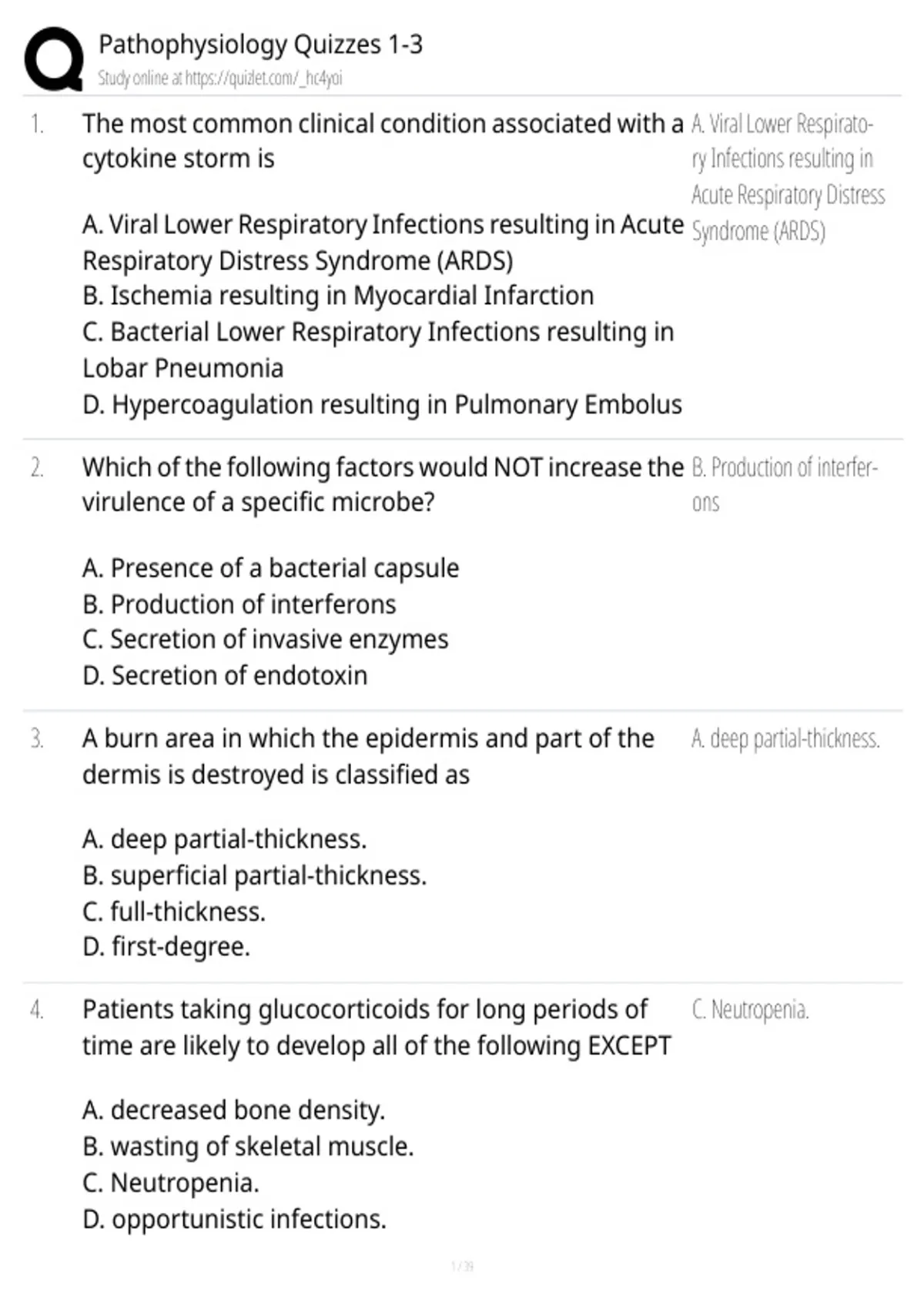The image size is (924, 1309).
Task: Select option C. Bacterial Lower Respiratory Infections
Action: point(378,350)
